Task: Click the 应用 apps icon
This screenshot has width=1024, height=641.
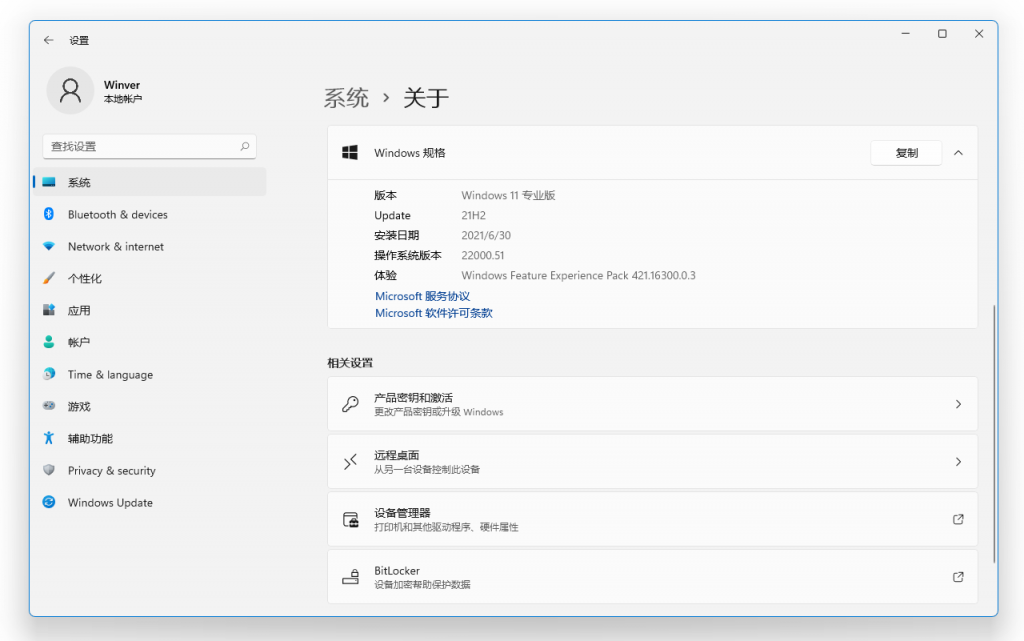Action: click(49, 310)
